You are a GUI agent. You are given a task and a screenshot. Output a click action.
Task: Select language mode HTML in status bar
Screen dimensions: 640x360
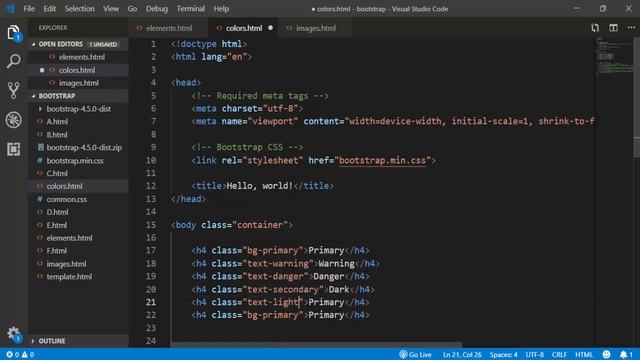584,354
